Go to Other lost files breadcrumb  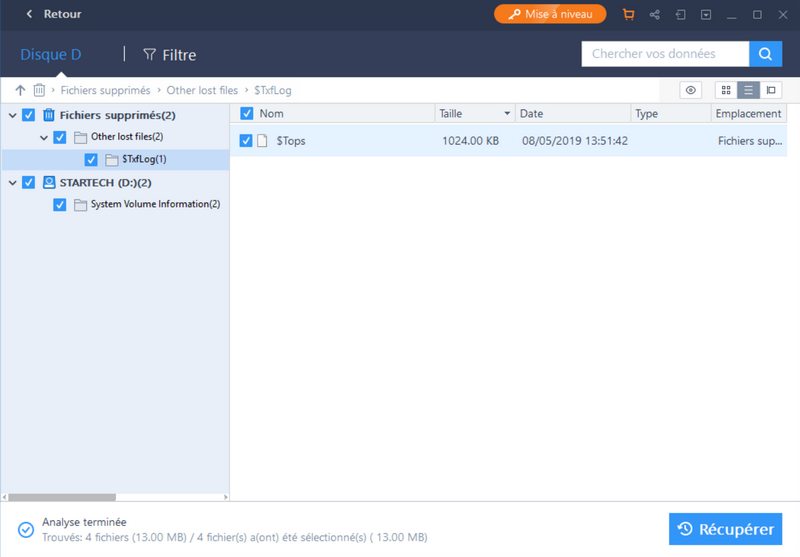(202, 90)
